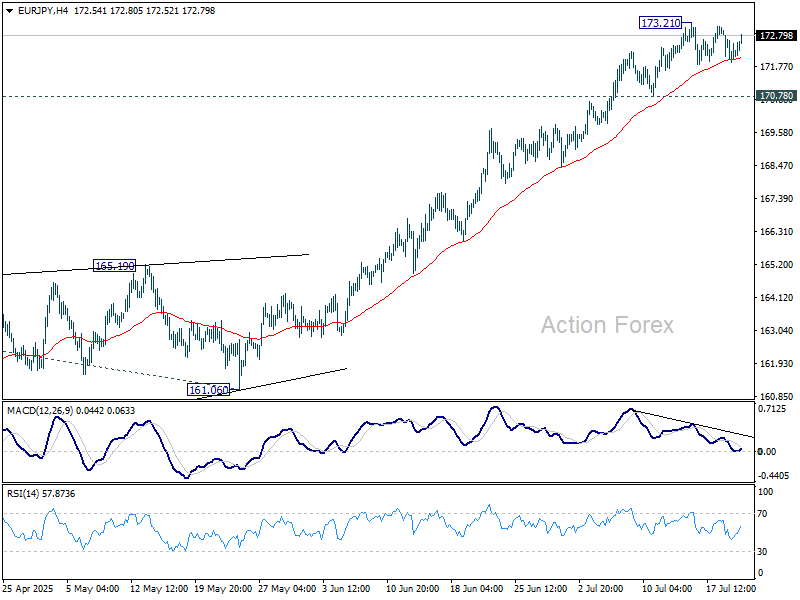Select the 170.780 support level tag
The width and height of the screenshot is (800, 600).
(777, 97)
